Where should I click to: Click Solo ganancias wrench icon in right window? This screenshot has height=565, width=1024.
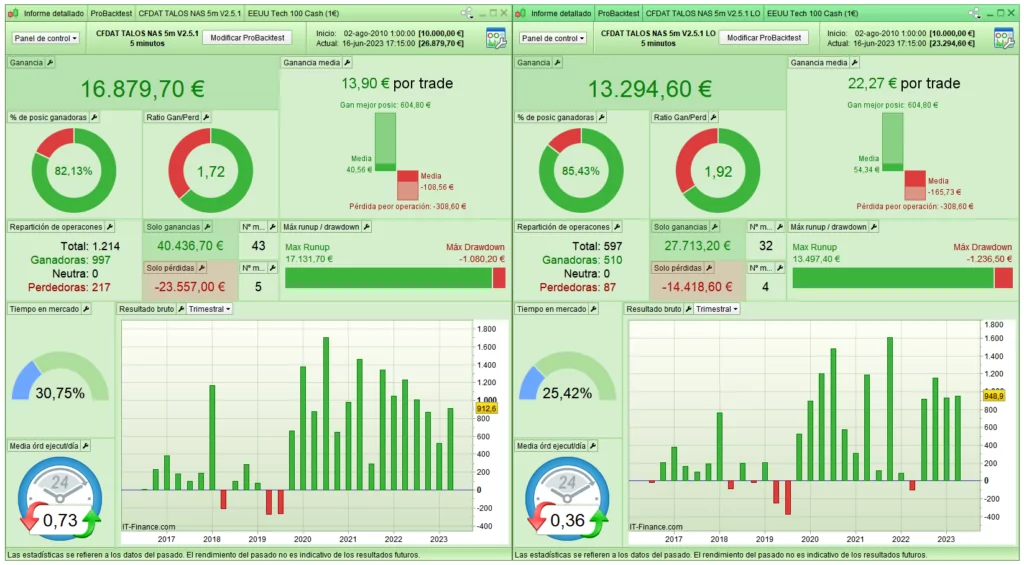coord(715,227)
